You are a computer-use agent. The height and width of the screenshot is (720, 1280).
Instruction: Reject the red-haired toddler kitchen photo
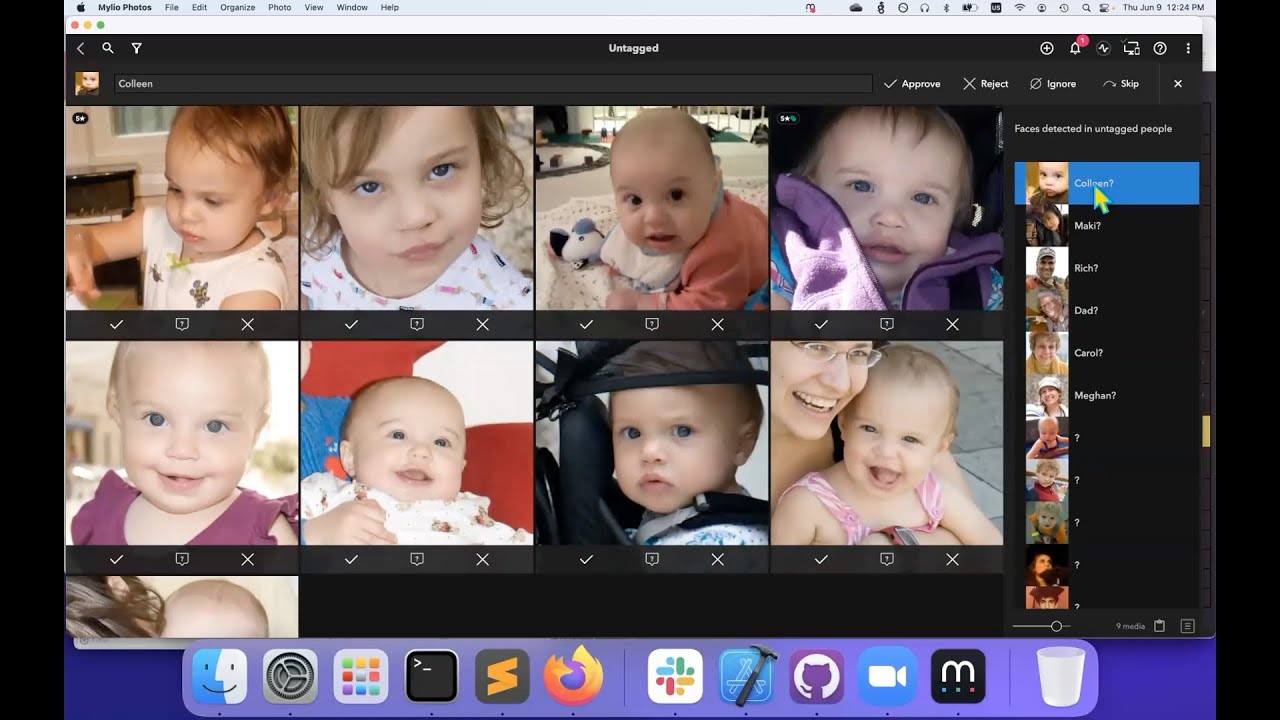coord(248,324)
